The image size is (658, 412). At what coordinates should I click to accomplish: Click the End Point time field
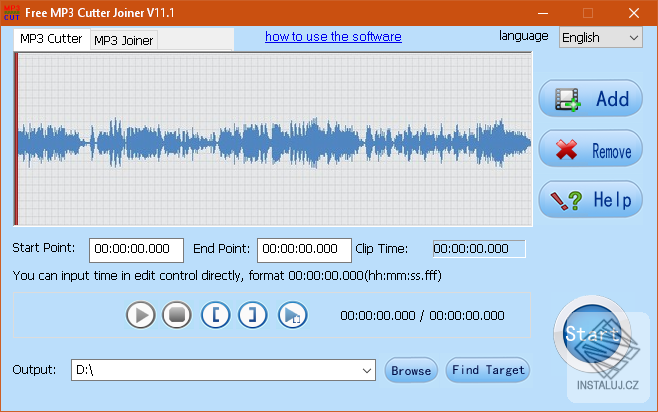pyautogui.click(x=304, y=250)
